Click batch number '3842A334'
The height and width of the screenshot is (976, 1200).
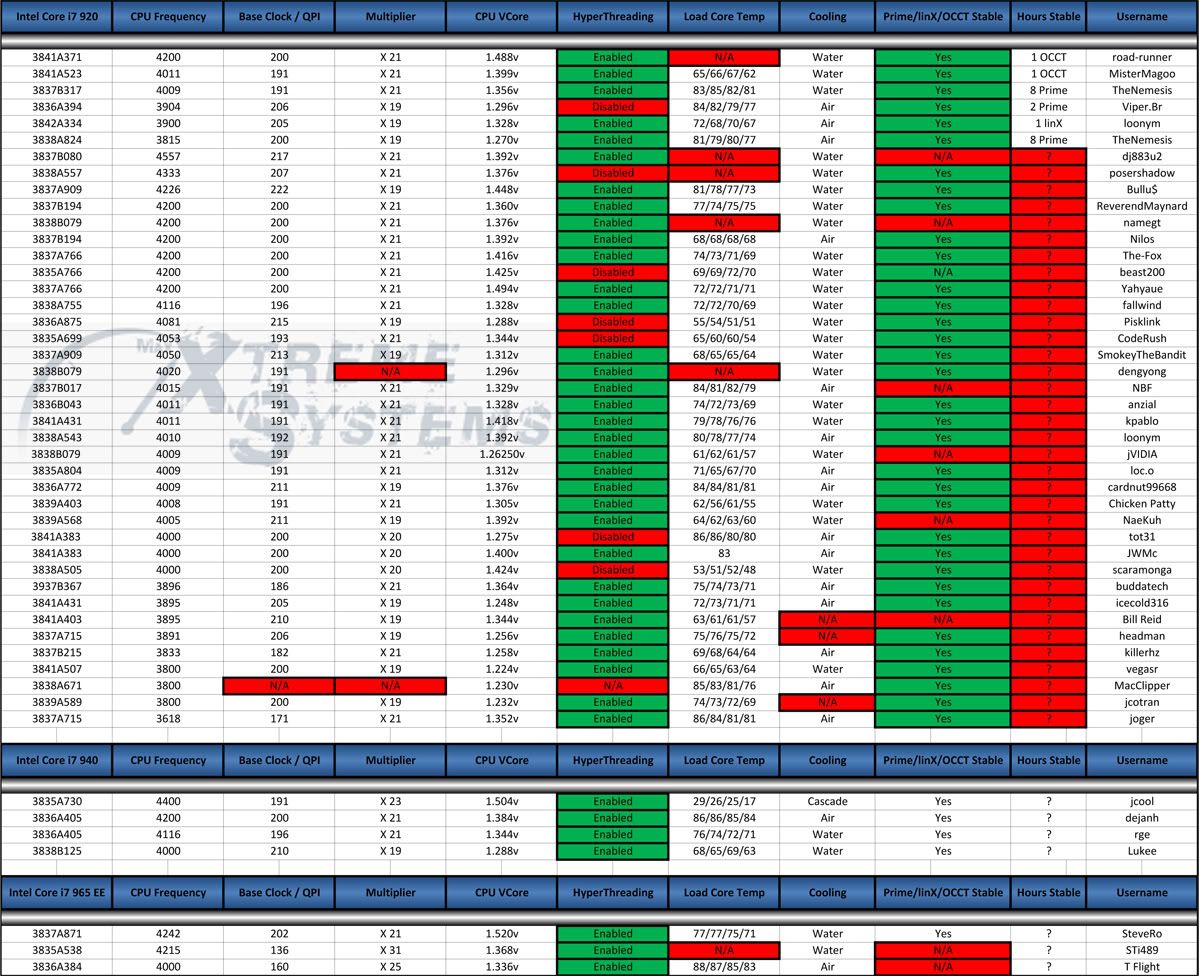click(56, 123)
